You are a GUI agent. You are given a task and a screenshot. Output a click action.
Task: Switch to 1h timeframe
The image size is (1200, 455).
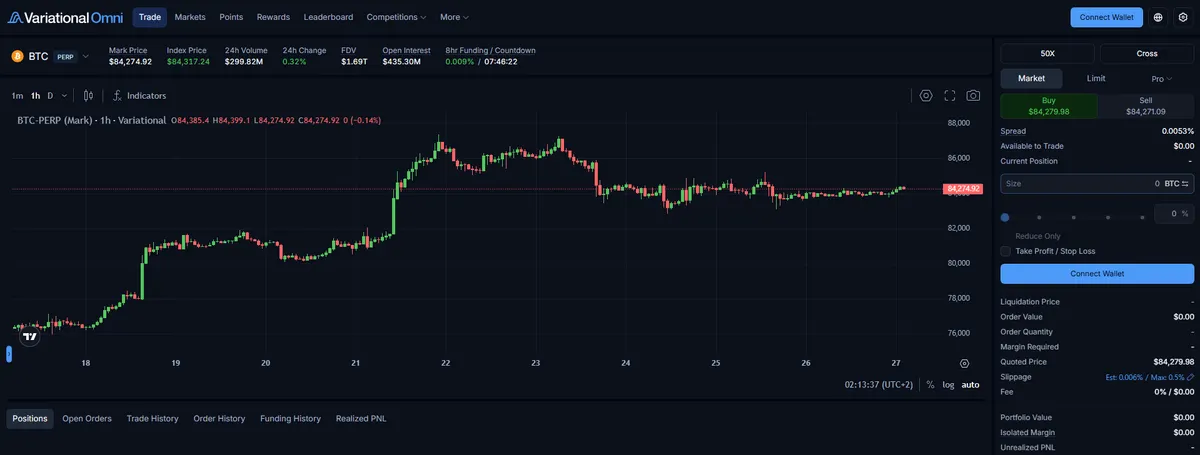[36, 95]
